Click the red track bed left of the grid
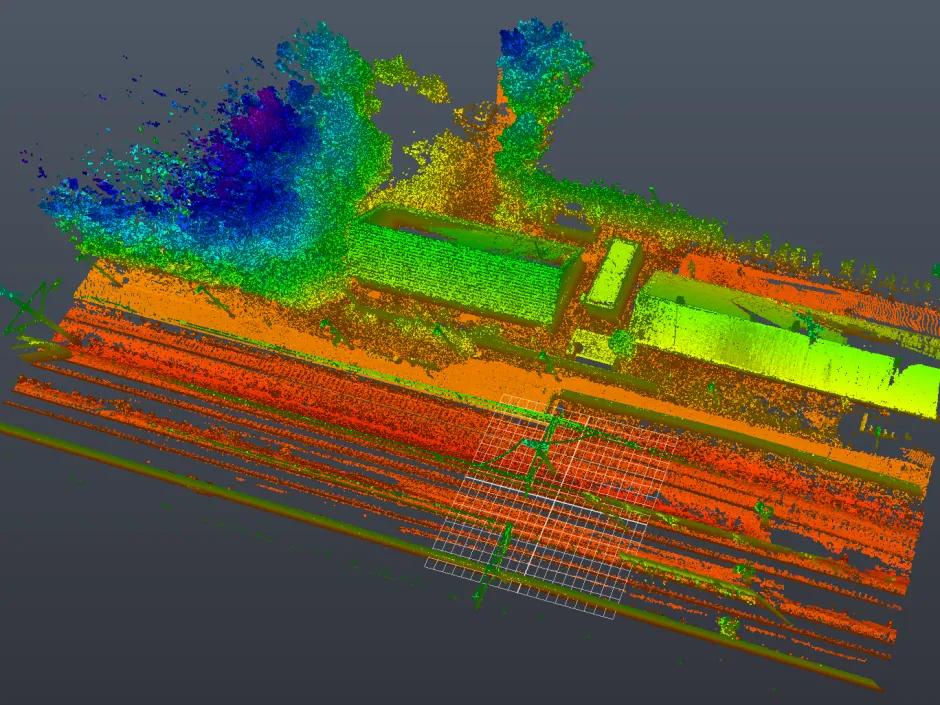Viewport: 940px width, 705px height. [300, 400]
